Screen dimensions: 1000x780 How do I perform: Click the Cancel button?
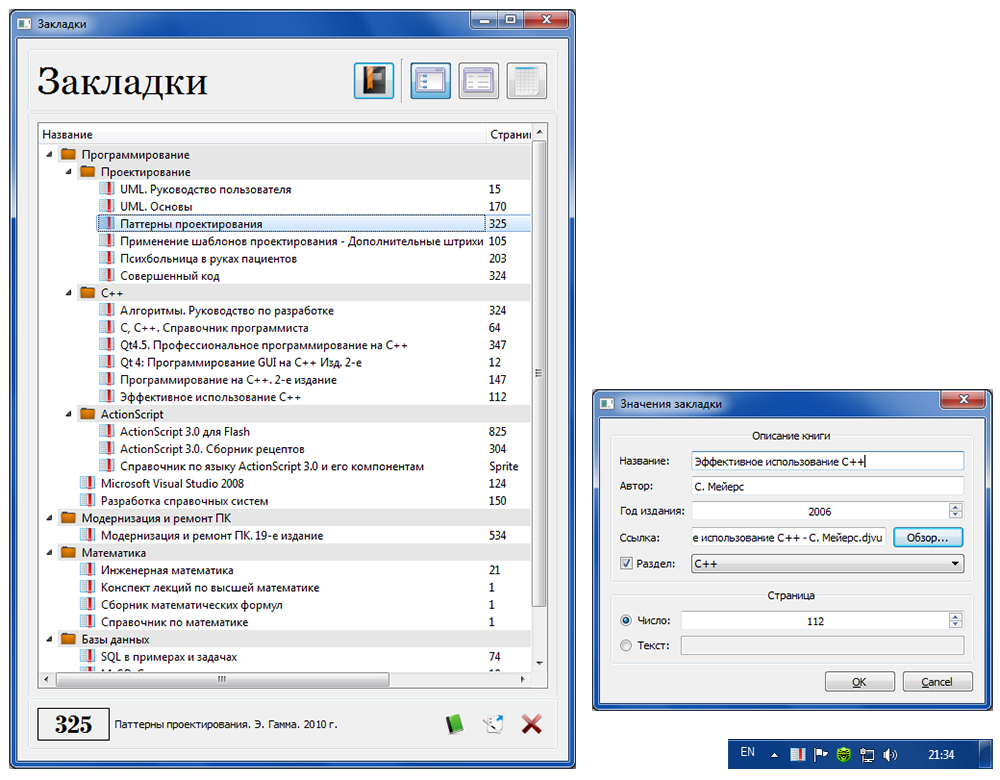point(937,682)
